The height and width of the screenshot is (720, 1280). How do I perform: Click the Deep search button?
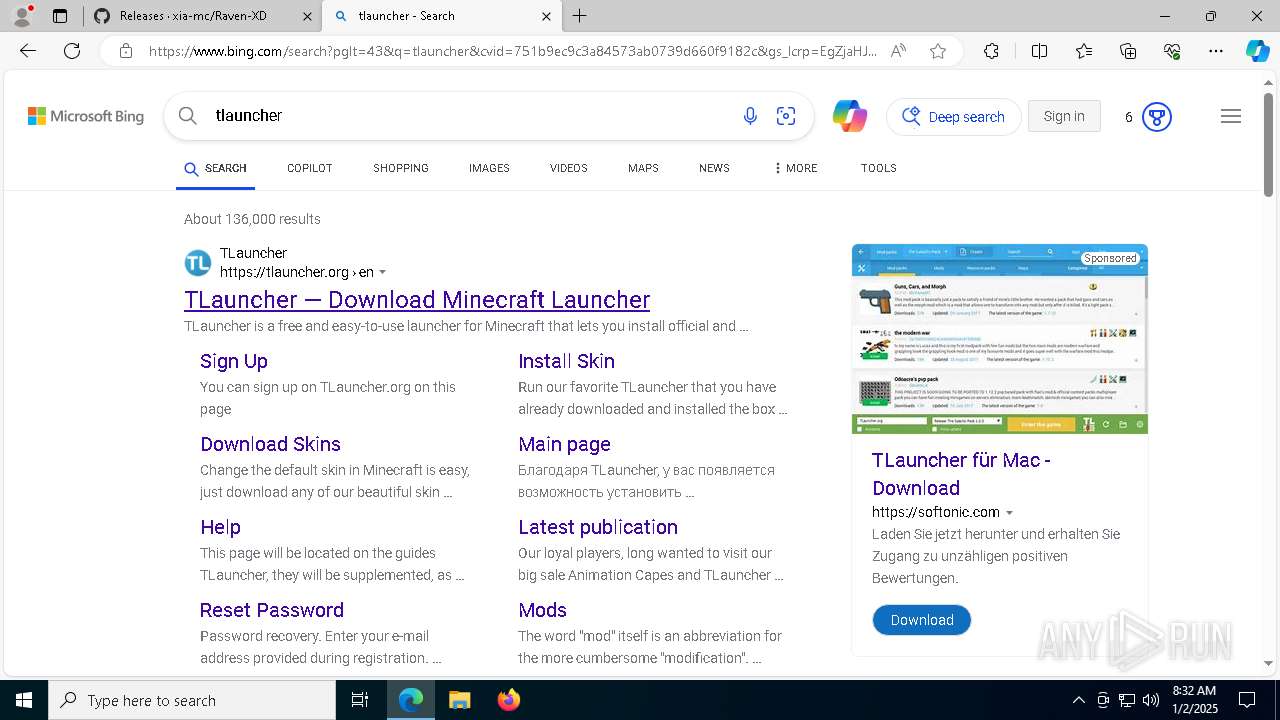click(x=954, y=117)
